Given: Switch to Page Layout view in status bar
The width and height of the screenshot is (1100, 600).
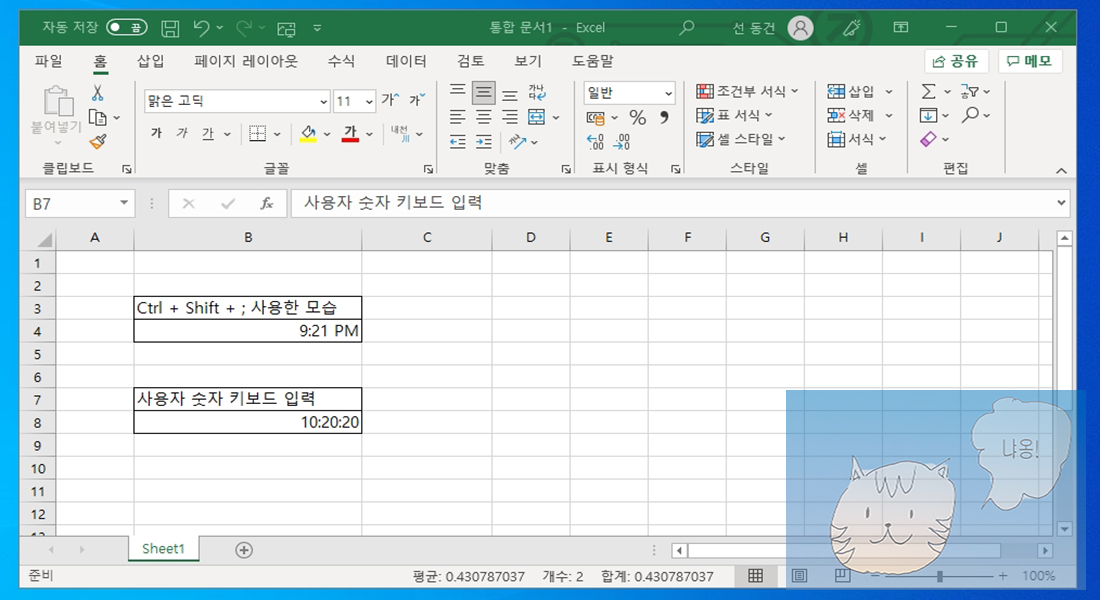Looking at the screenshot, I should (799, 576).
